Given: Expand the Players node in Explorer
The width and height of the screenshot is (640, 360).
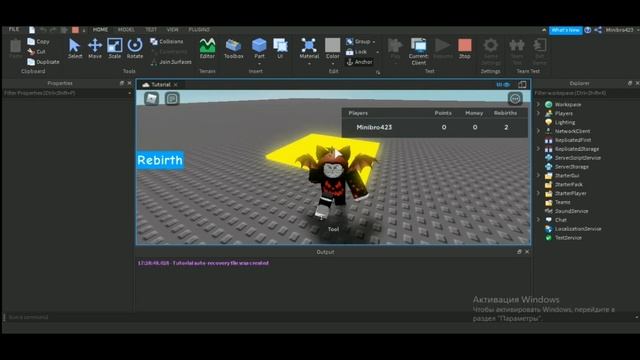Looking at the screenshot, I should point(538,113).
